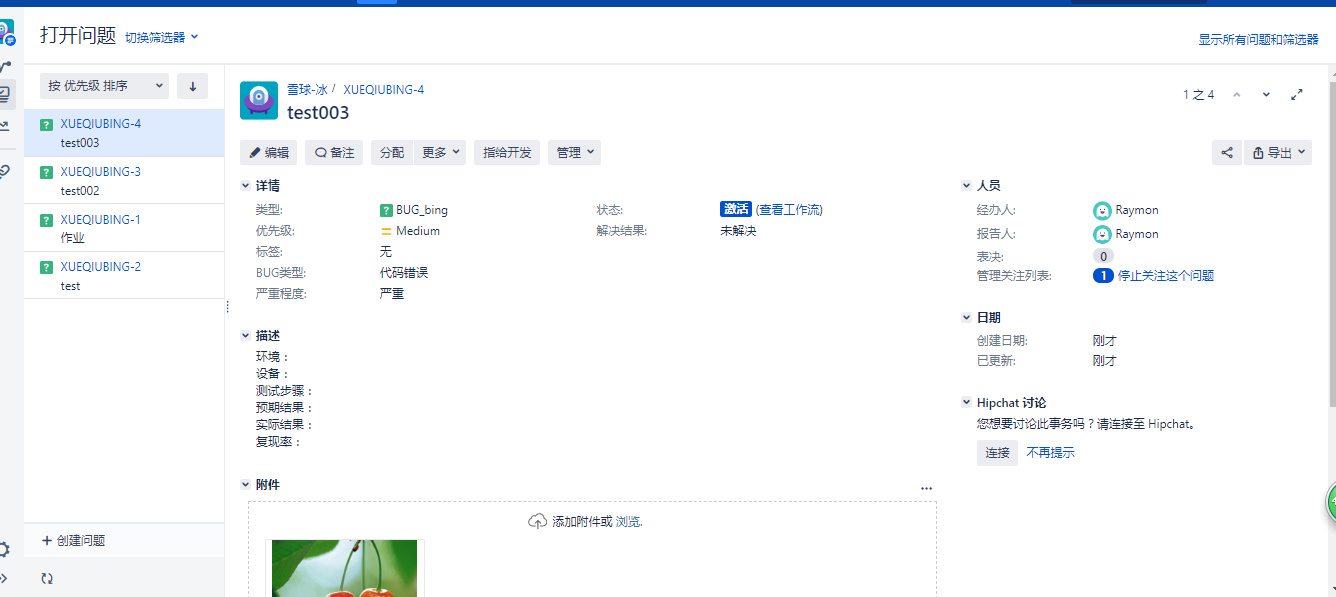
Task: Click the upload cloud icon in attachments
Action: [x=538, y=521]
